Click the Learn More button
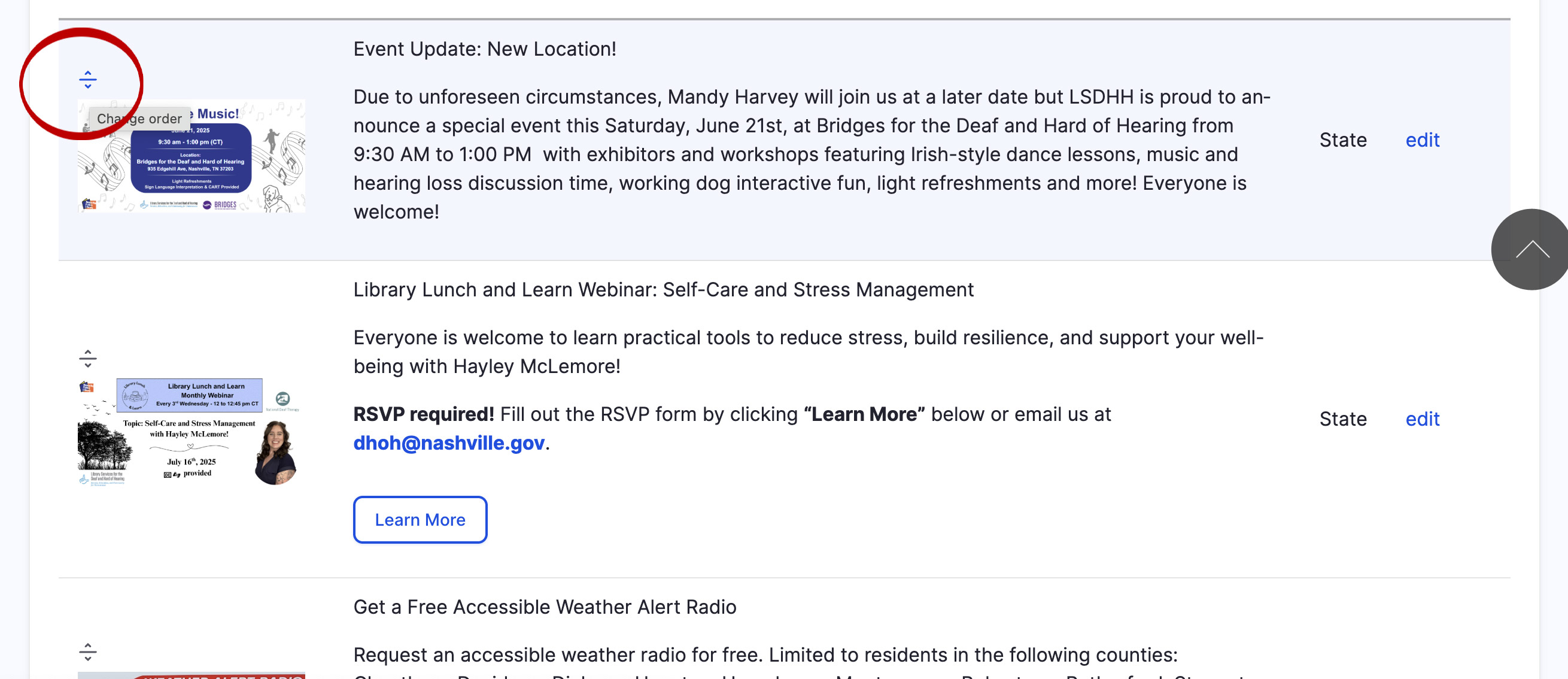Image resolution: width=1568 pixels, height=679 pixels. [420, 520]
